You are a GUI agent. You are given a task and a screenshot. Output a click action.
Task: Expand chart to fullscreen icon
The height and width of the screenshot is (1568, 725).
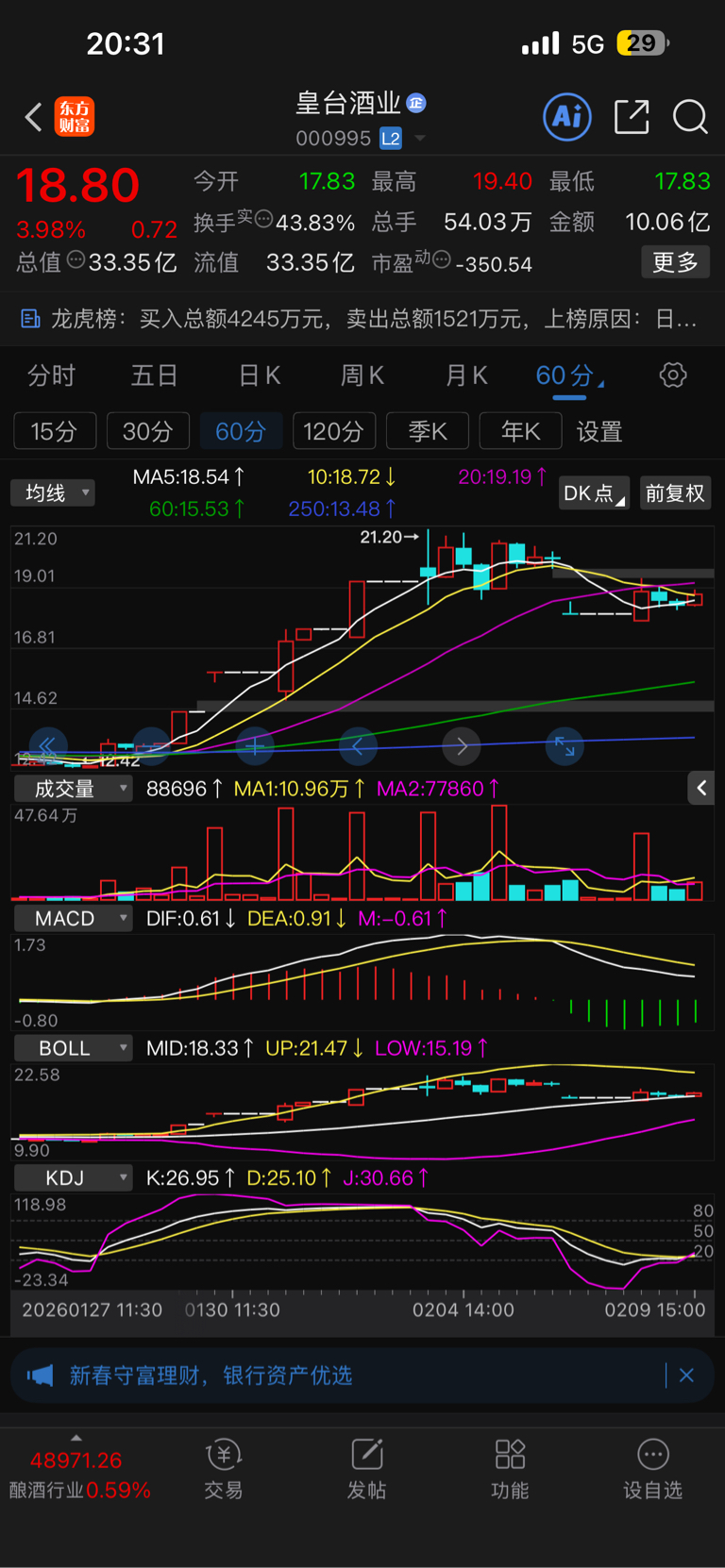[x=565, y=746]
